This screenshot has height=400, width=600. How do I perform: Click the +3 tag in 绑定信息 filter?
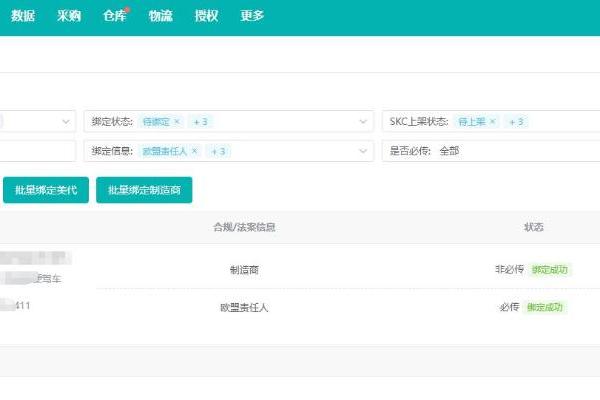(217, 151)
